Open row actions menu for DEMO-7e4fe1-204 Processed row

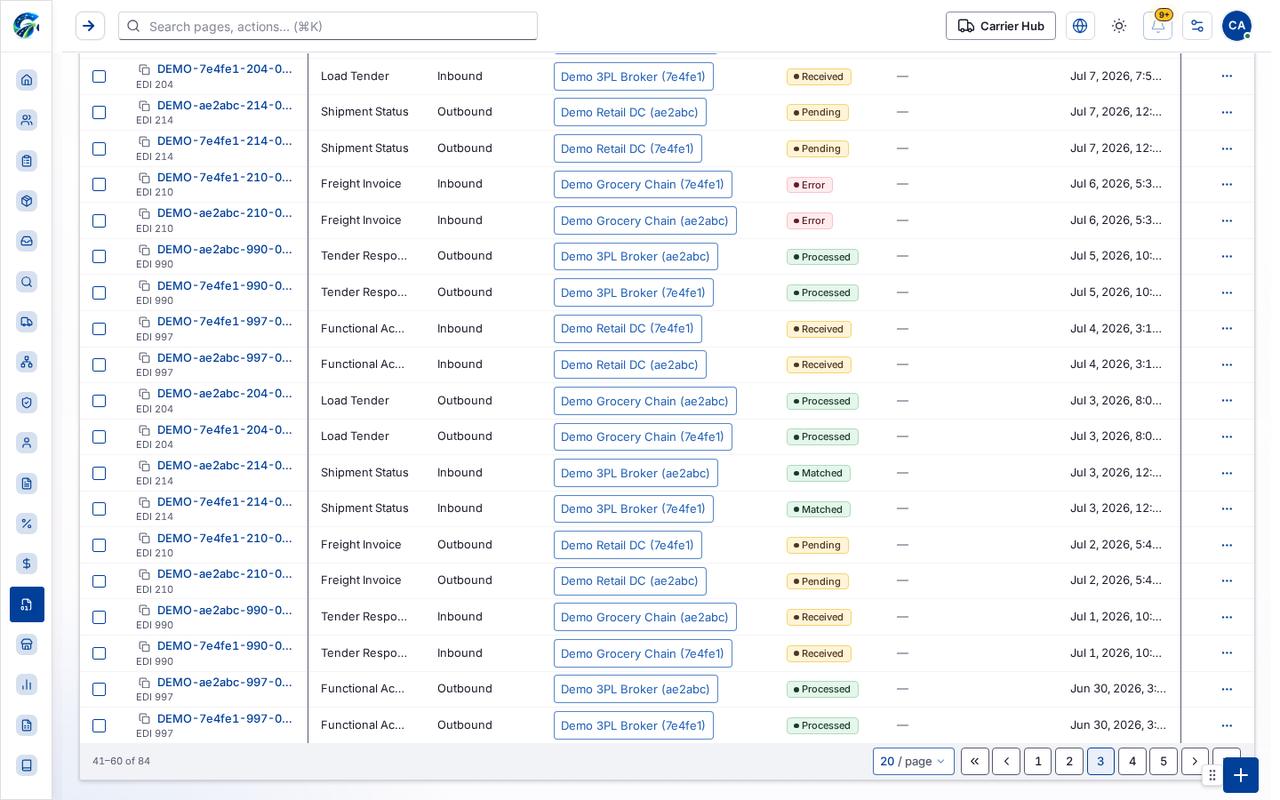click(1226, 437)
